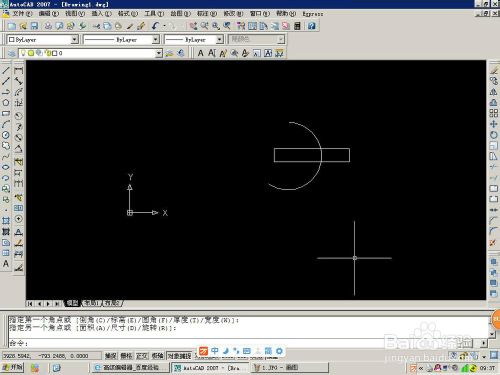This screenshot has width=500, height=375.
Task: Click the Plot/Print icon
Action: coord(48,26)
